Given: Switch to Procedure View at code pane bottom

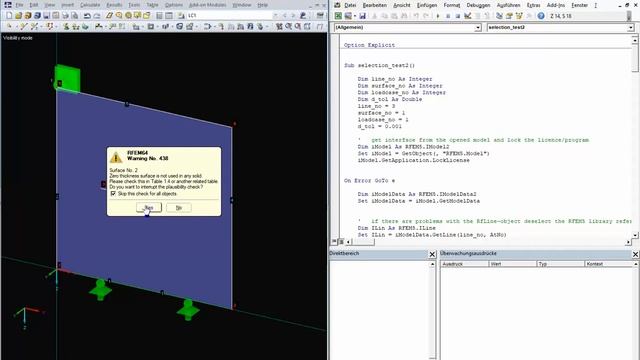Looking at the screenshot, I should tap(335, 242).
